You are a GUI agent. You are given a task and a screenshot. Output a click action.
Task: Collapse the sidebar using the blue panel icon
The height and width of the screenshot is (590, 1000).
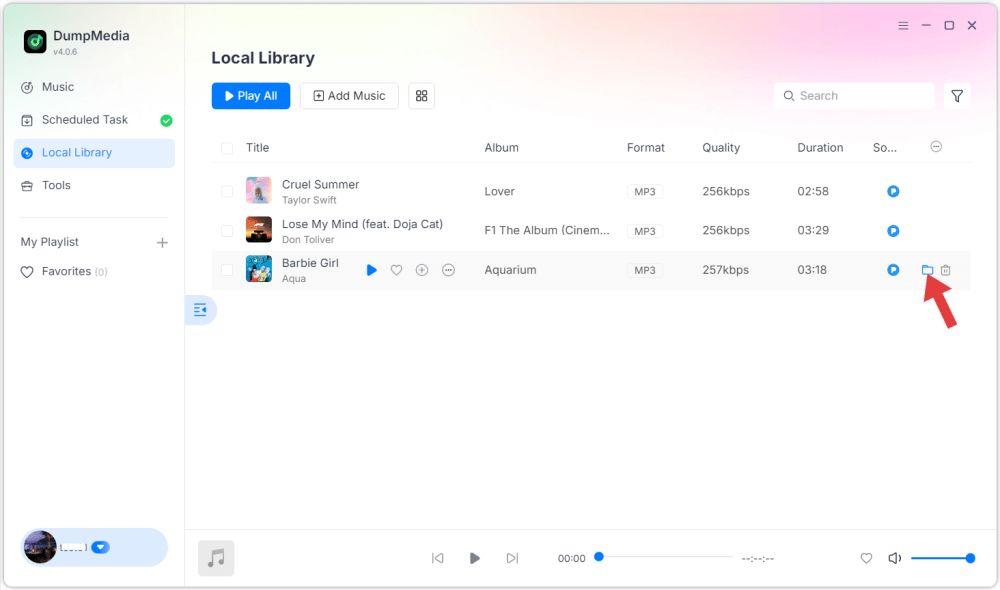coord(200,310)
